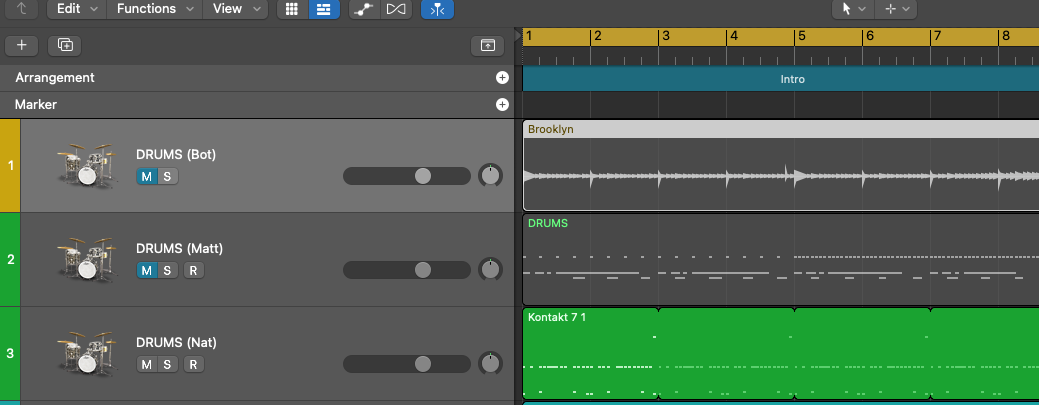The image size is (1039, 405).
Task: Select the Intro arrangement marker
Action: (x=781, y=79)
